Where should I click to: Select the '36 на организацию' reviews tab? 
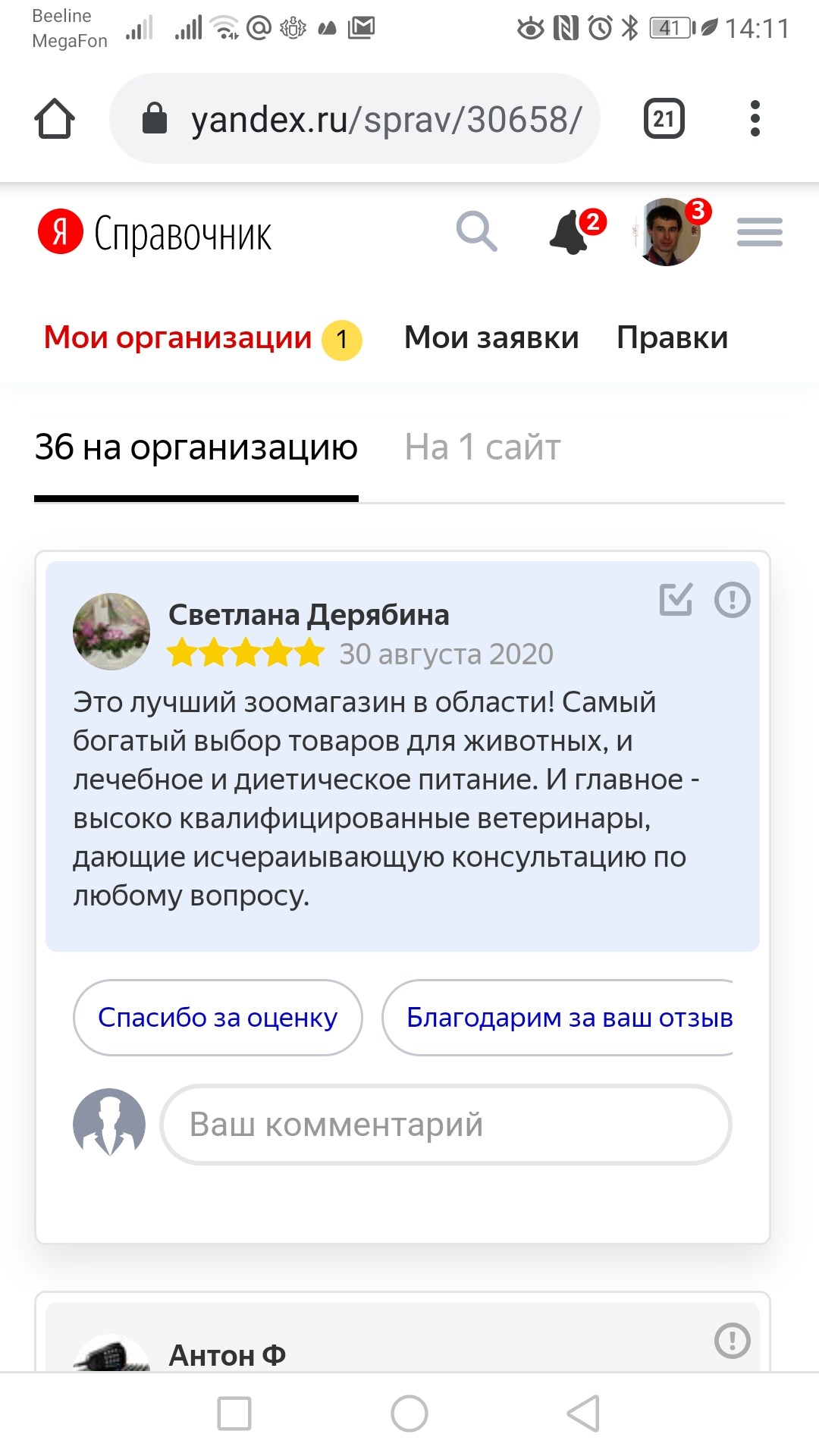point(196,447)
